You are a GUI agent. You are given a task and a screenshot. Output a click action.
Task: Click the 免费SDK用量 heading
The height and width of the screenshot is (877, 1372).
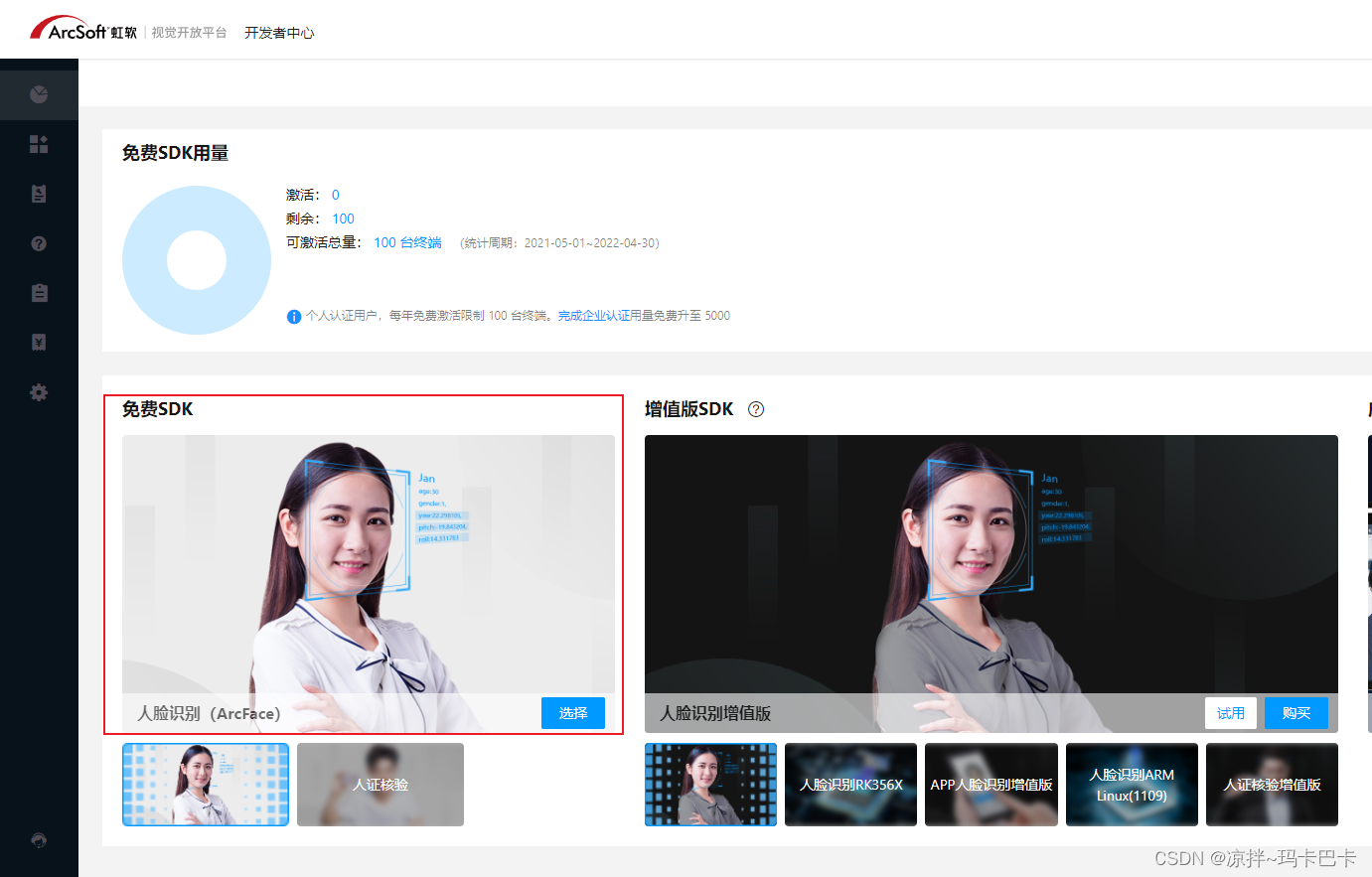click(x=175, y=153)
